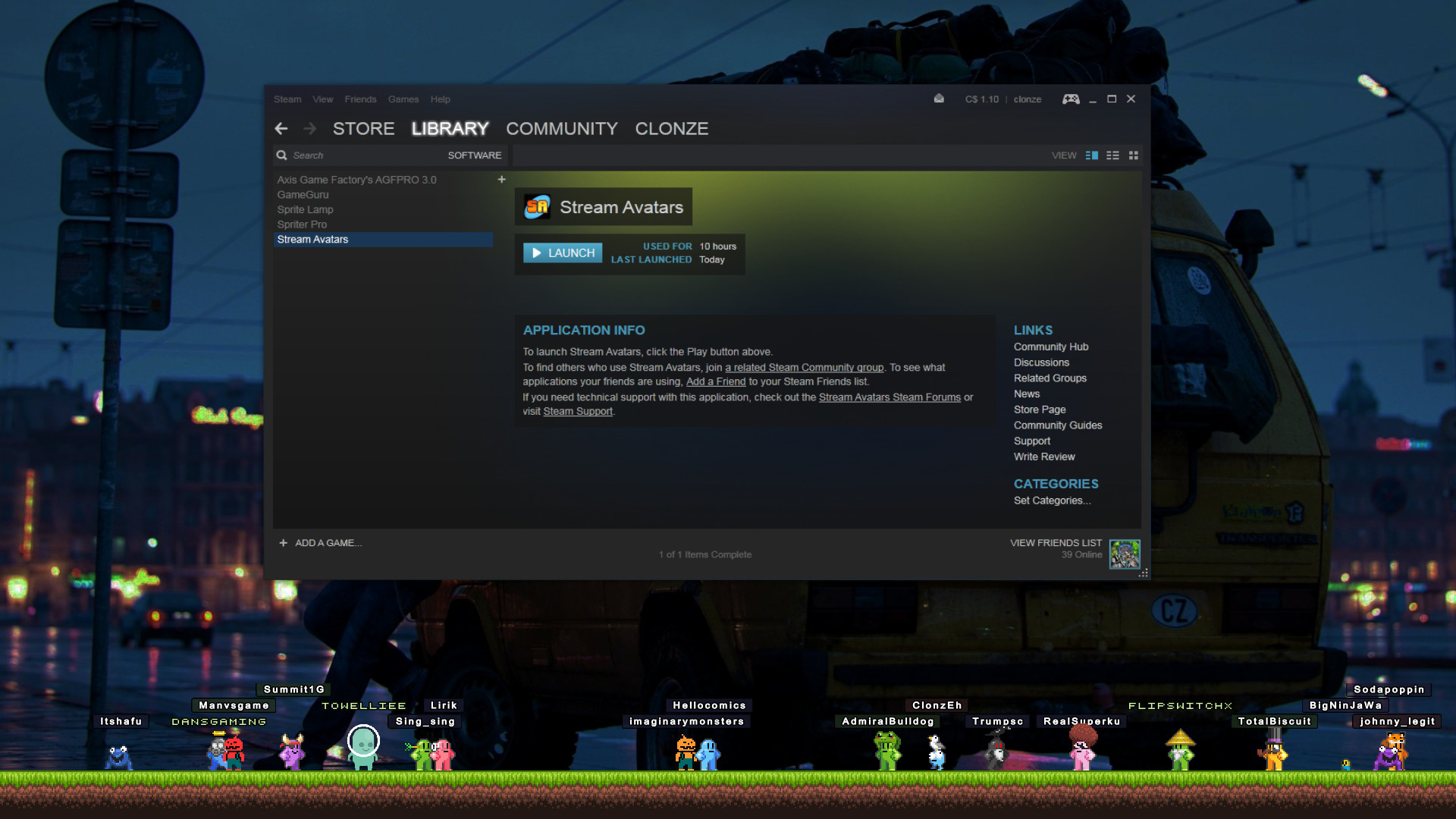
Task: Expand the Software library category
Action: pyautogui.click(x=474, y=155)
